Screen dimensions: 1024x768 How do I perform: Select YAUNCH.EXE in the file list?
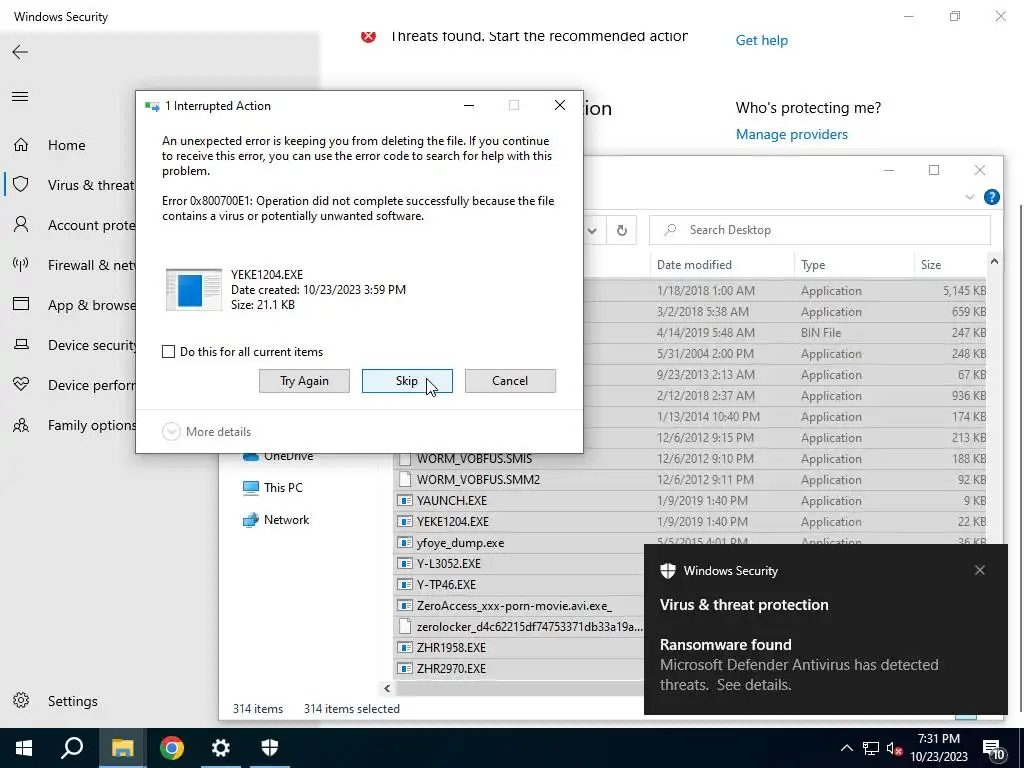click(x=452, y=501)
